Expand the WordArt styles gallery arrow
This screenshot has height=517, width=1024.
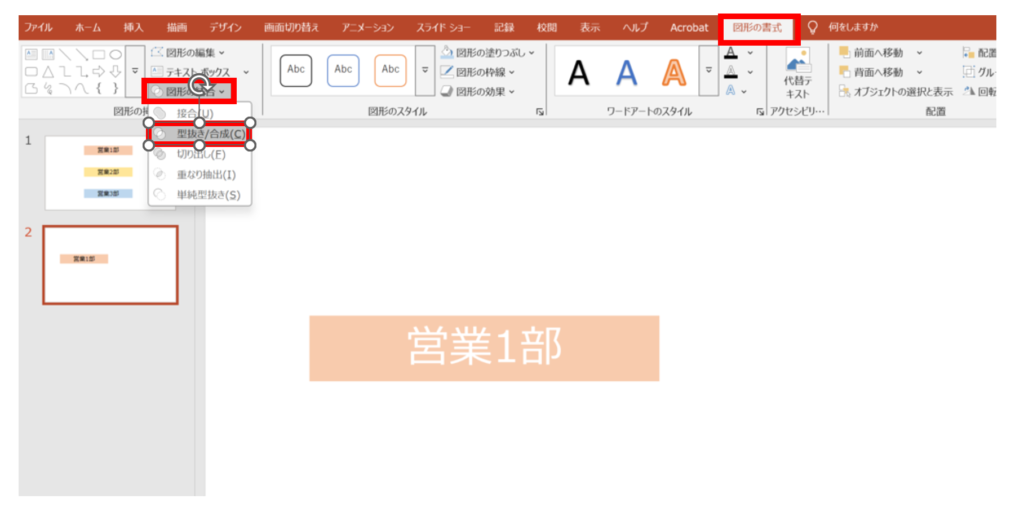tap(709, 71)
